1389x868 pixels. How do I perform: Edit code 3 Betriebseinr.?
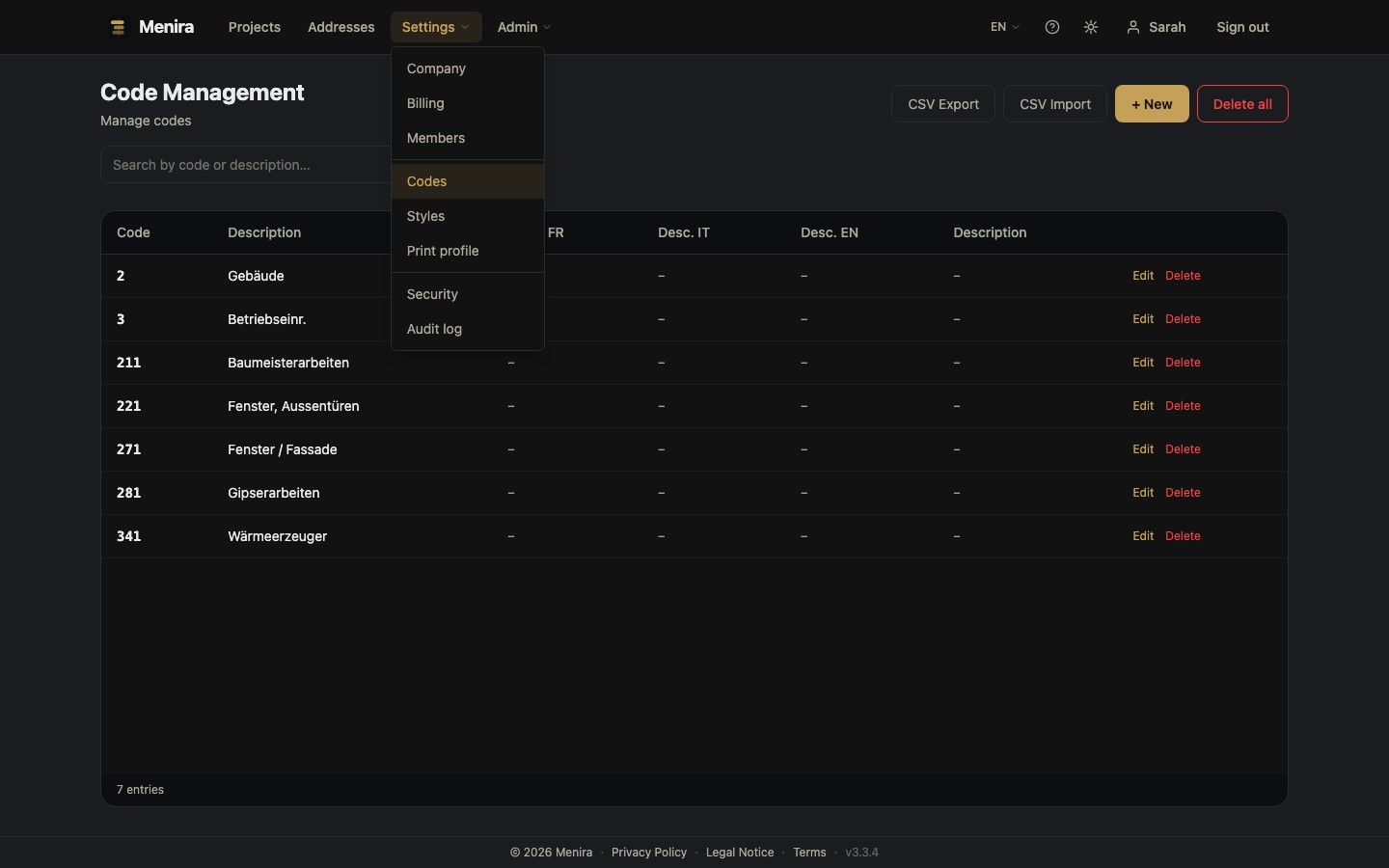click(x=1143, y=319)
